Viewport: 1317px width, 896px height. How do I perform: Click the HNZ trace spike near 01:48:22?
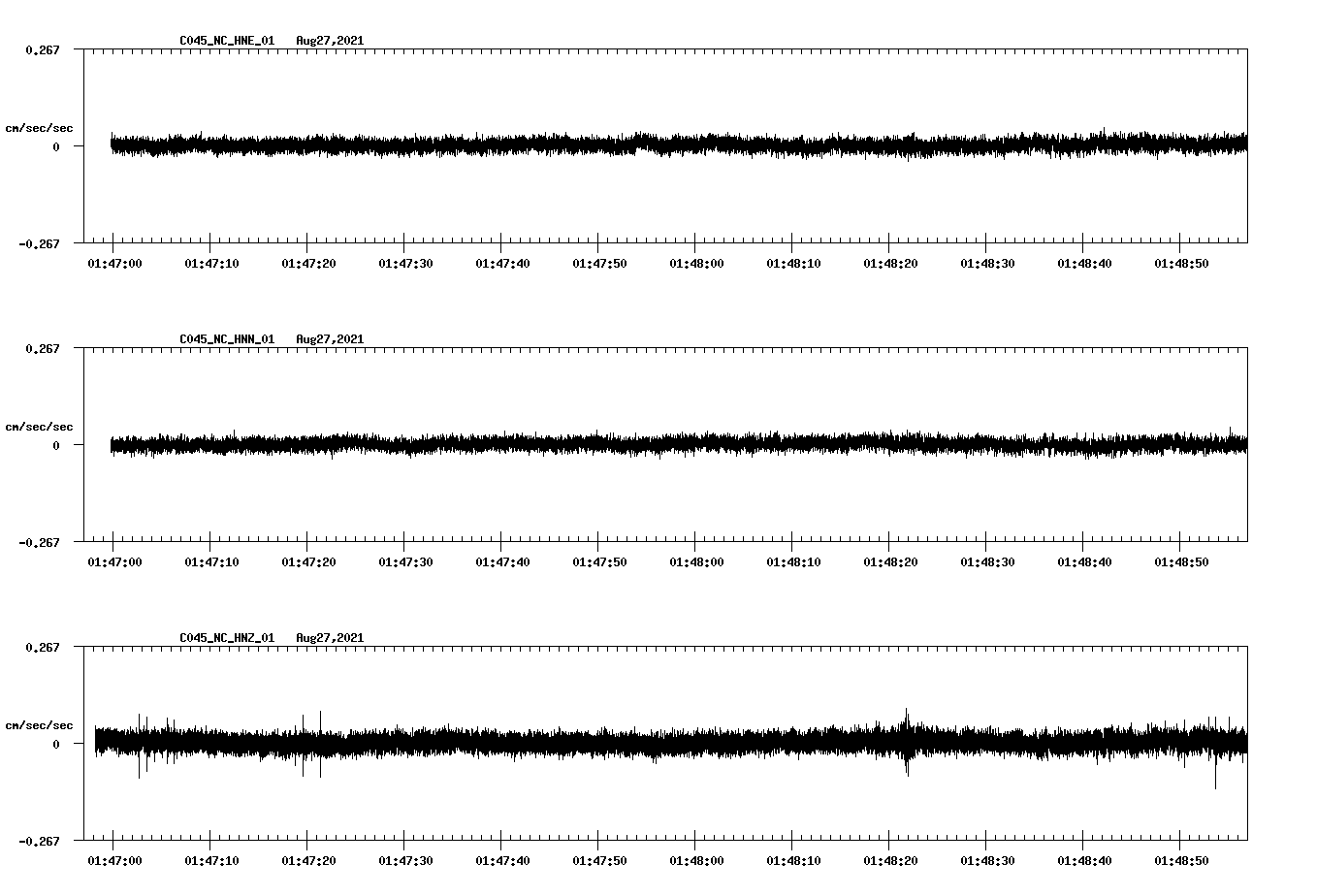(x=907, y=742)
